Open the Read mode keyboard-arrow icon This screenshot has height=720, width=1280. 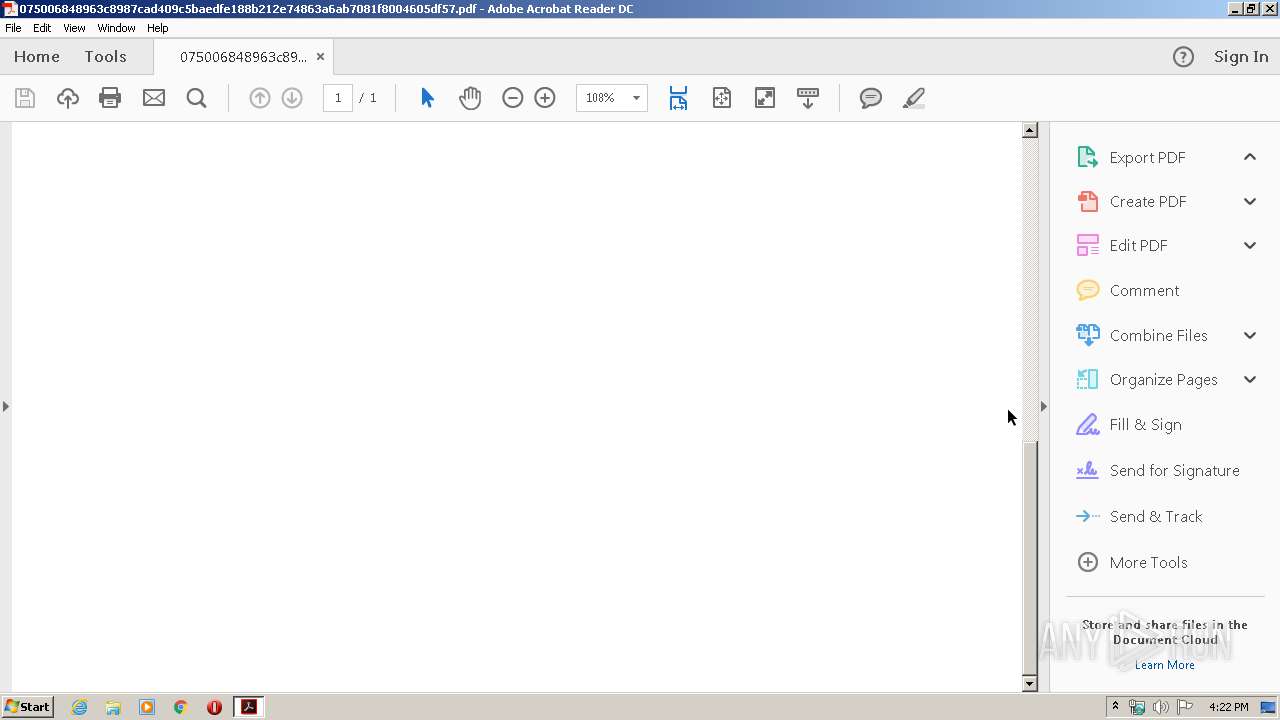808,98
